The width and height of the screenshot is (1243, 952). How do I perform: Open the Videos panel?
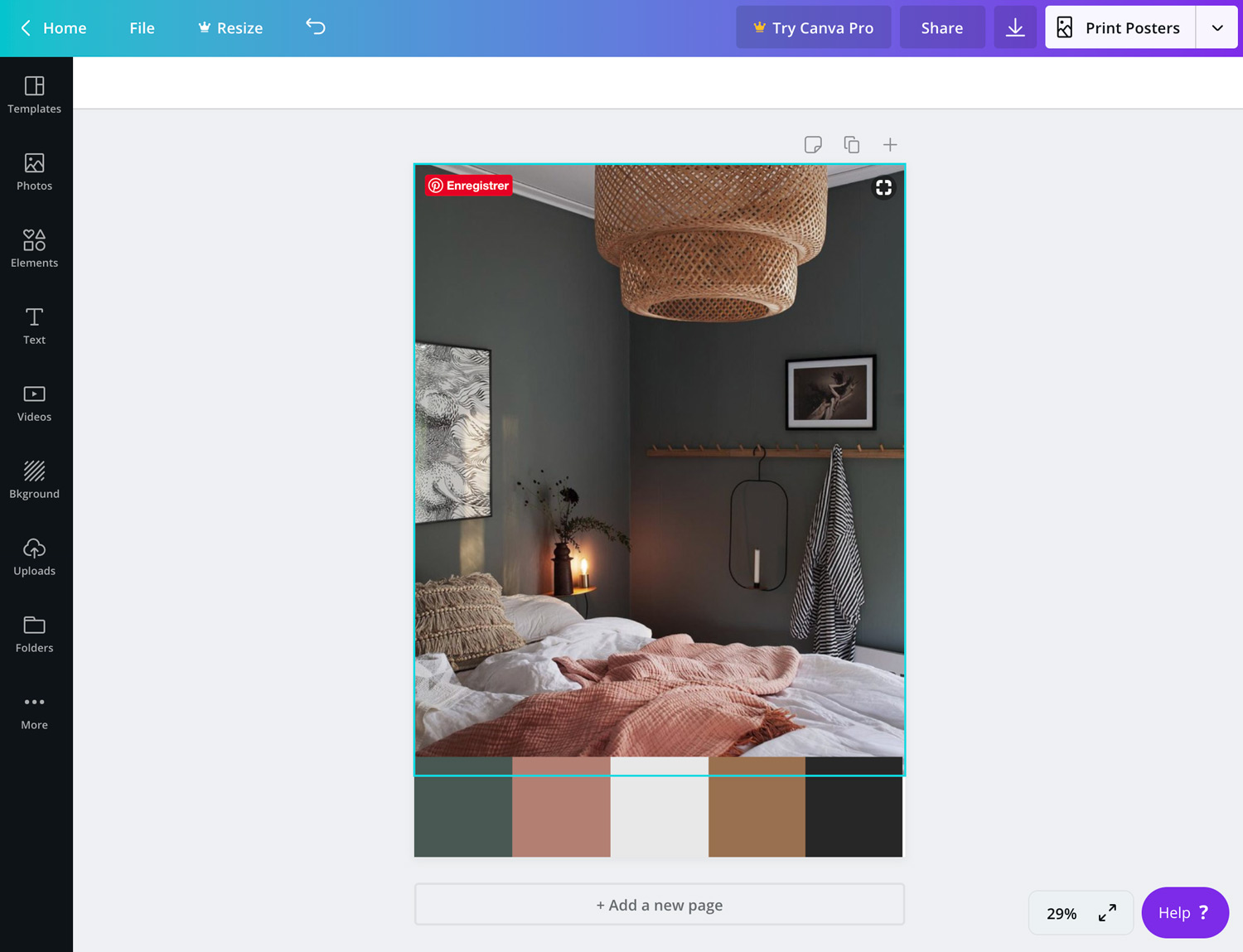[x=34, y=402]
